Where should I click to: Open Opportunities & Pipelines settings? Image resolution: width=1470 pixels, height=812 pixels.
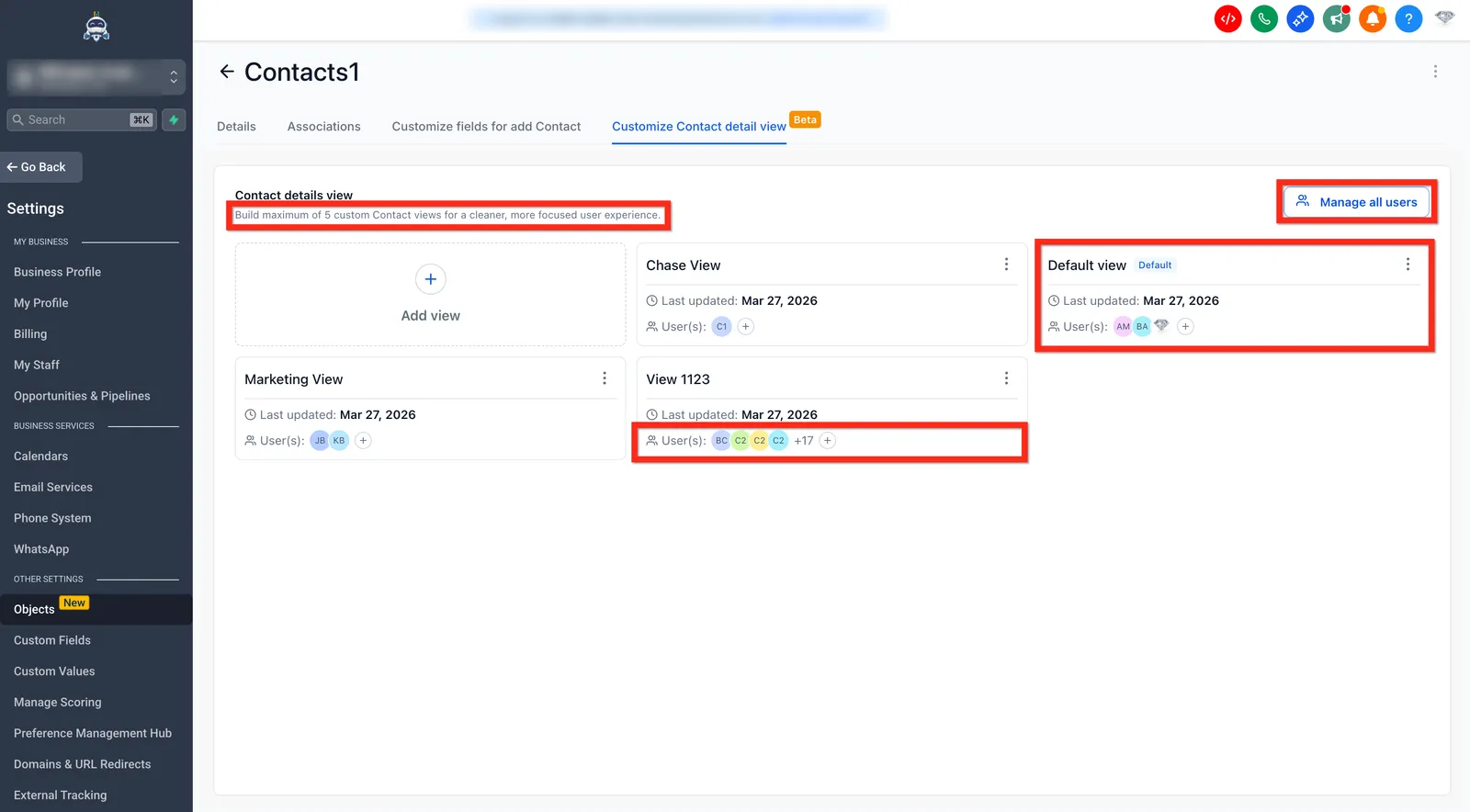pyautogui.click(x=82, y=396)
